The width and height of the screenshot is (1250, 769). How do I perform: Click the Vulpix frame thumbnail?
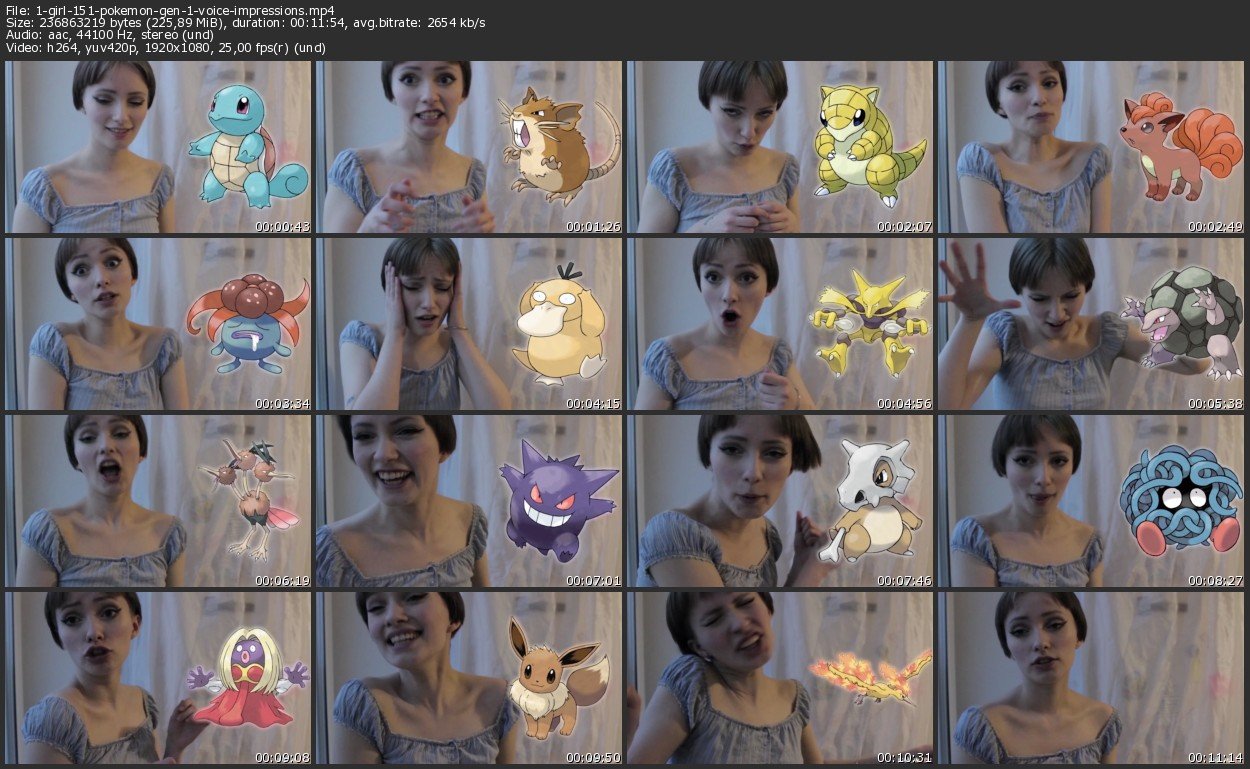[1091, 147]
